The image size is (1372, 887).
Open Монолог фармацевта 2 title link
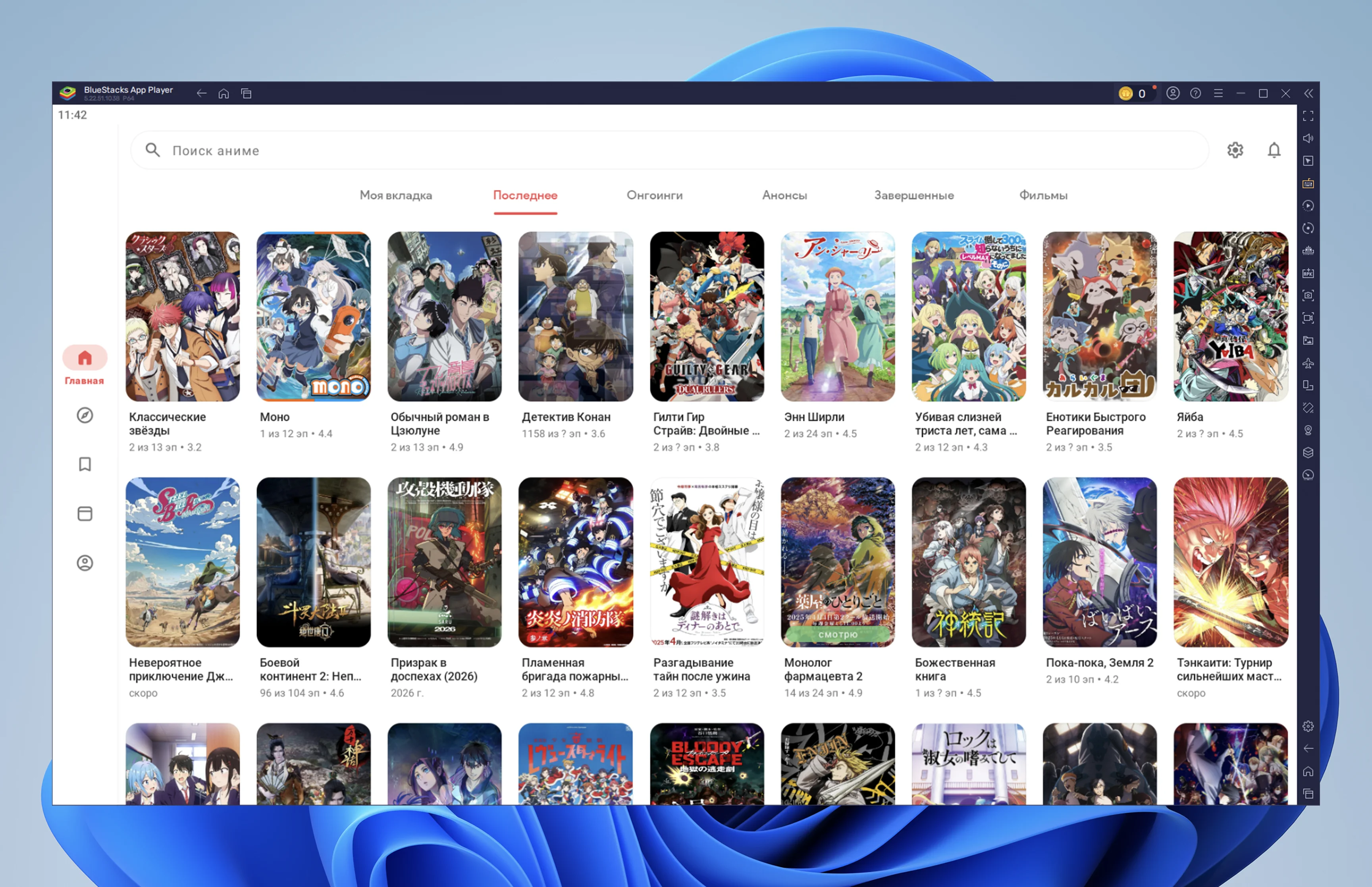pyautogui.click(x=823, y=669)
